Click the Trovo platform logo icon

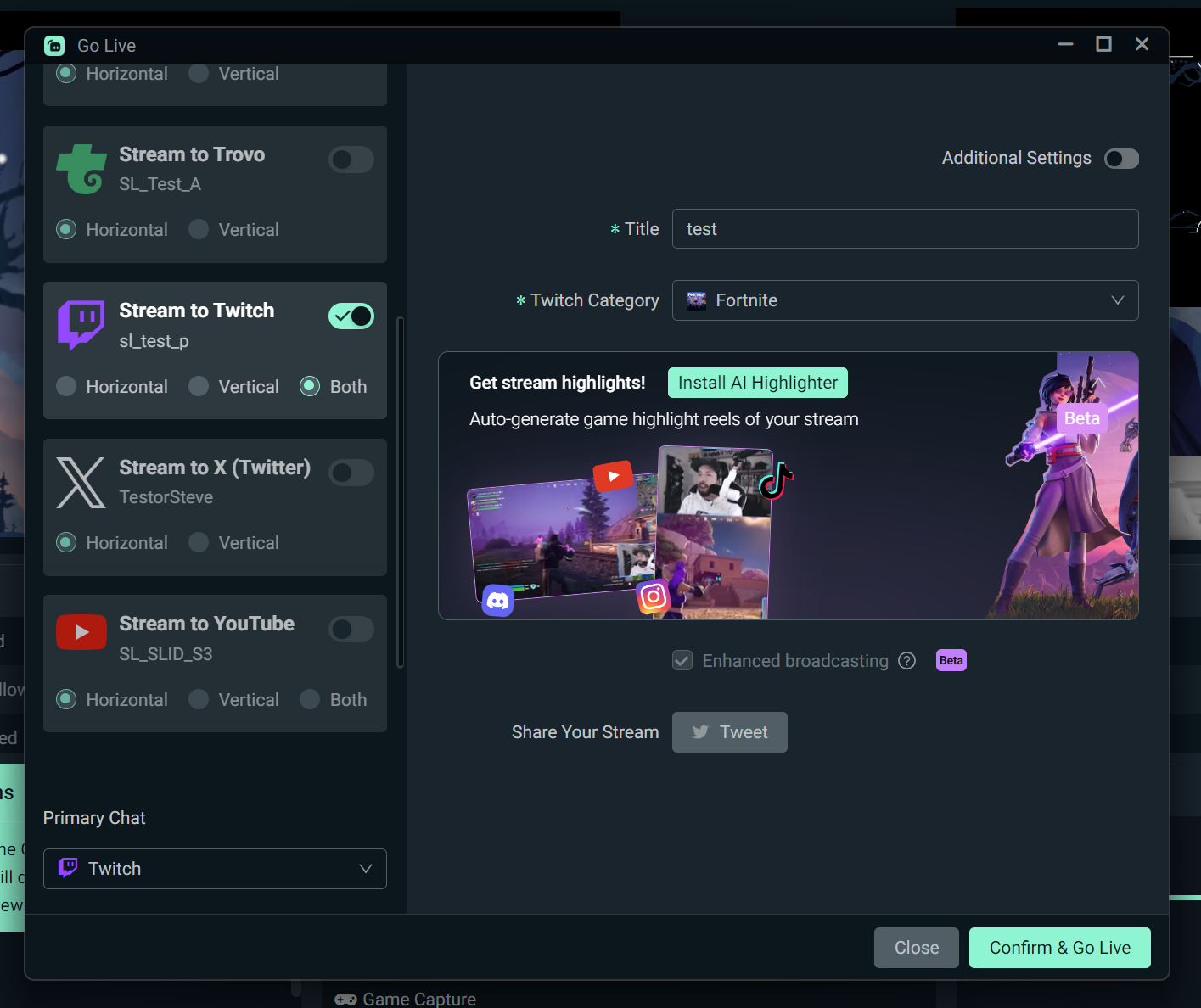pyautogui.click(x=81, y=169)
